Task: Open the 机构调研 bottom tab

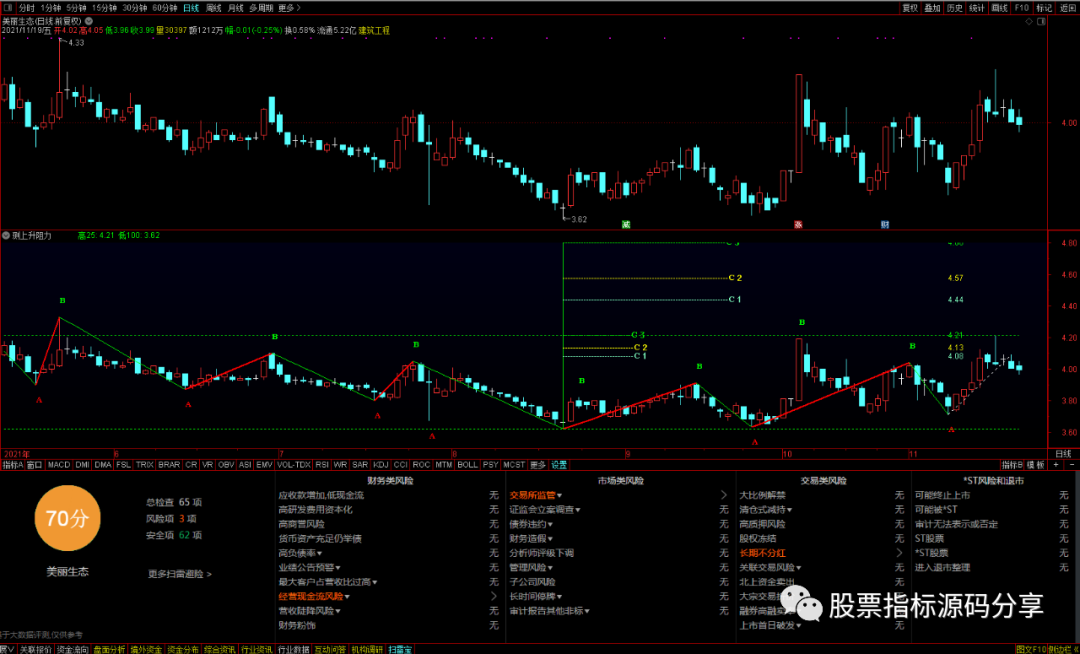Action: click(x=366, y=649)
